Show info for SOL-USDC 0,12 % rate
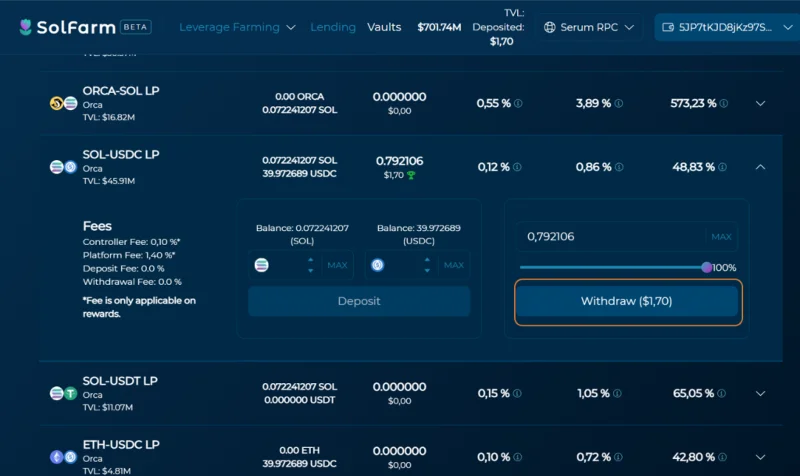The height and width of the screenshot is (476, 800). pyautogui.click(x=517, y=167)
